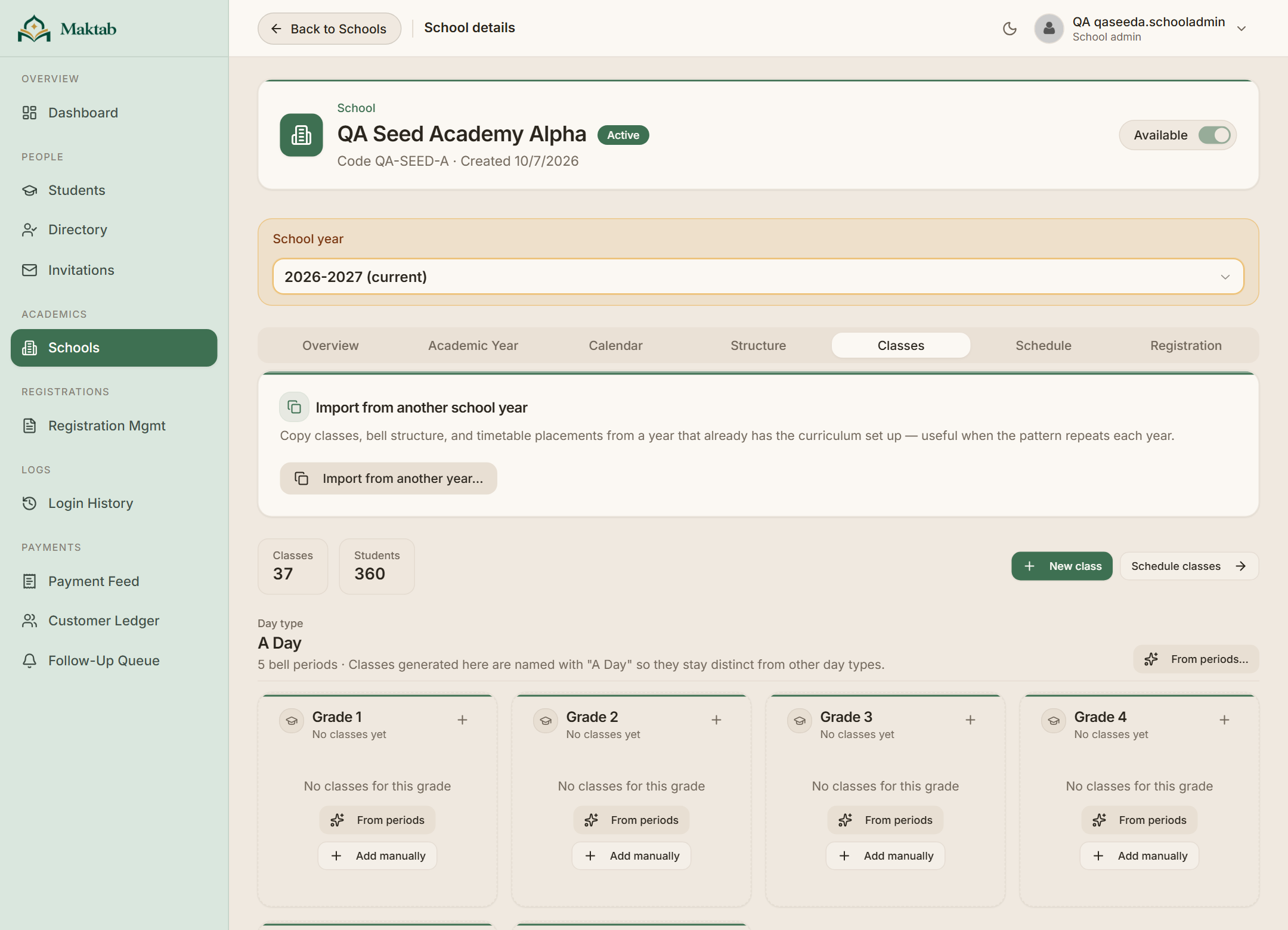Viewport: 1288px width, 930px height.
Task: Open the From periods... day type menu
Action: pos(1196,659)
